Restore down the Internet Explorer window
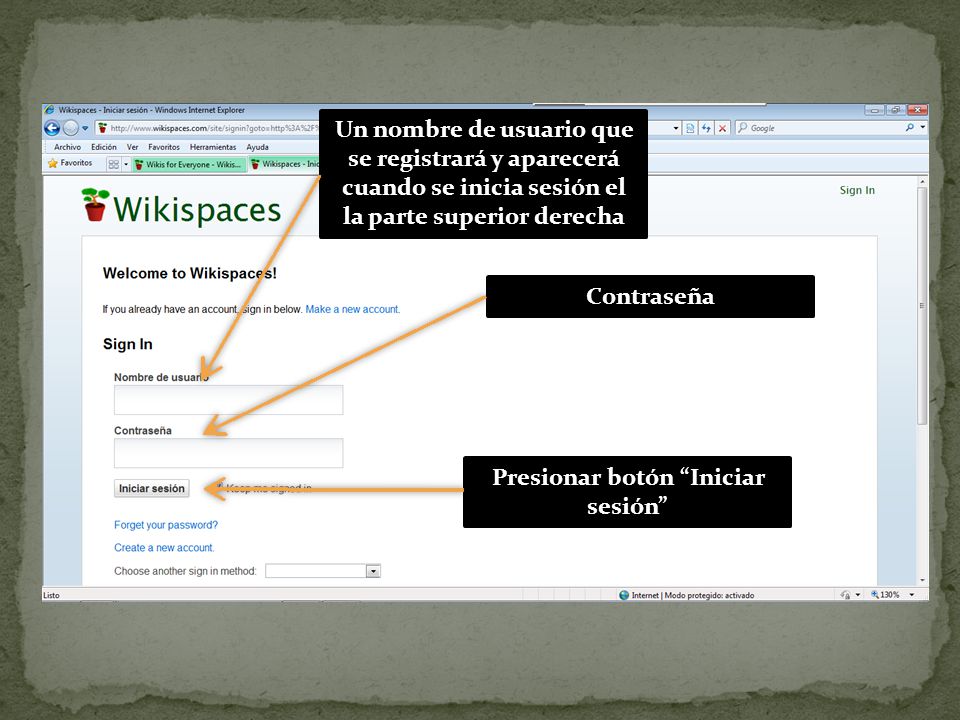 pos(895,110)
